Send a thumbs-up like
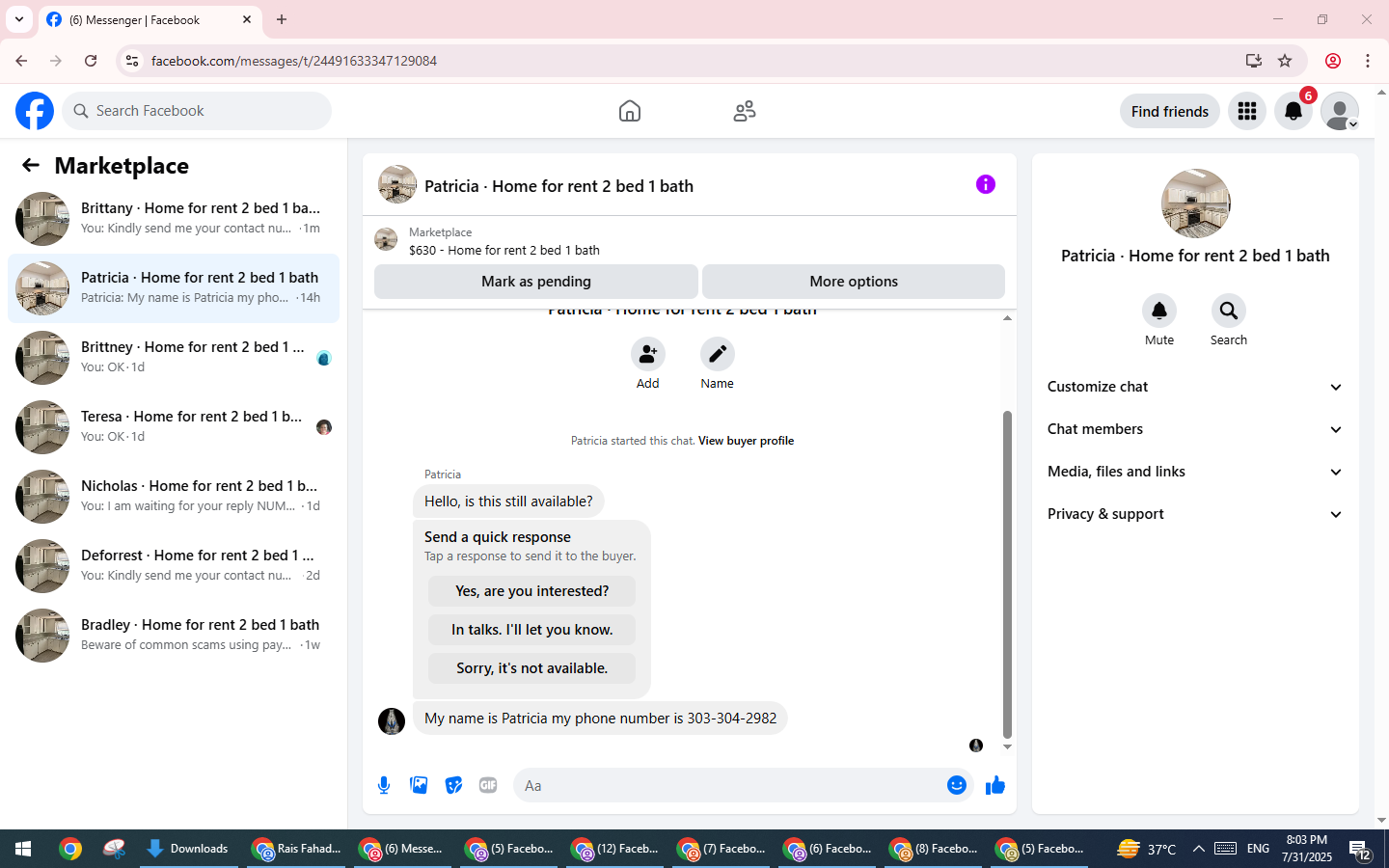 [x=995, y=785]
